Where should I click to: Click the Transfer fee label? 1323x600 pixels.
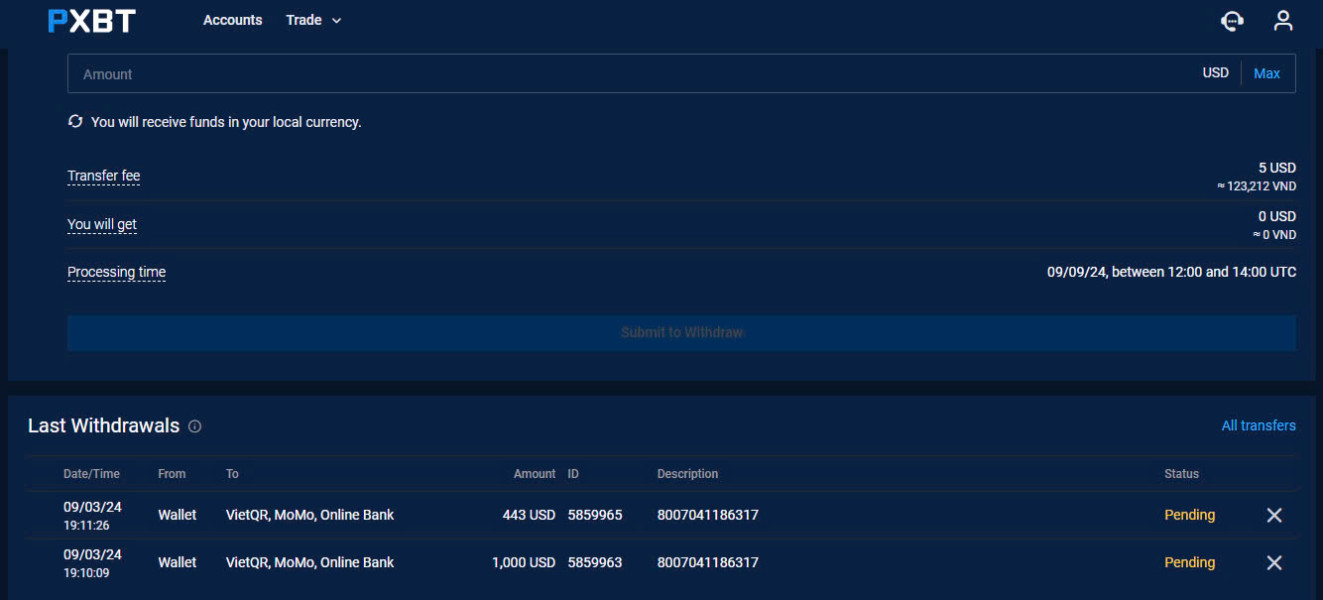104,176
